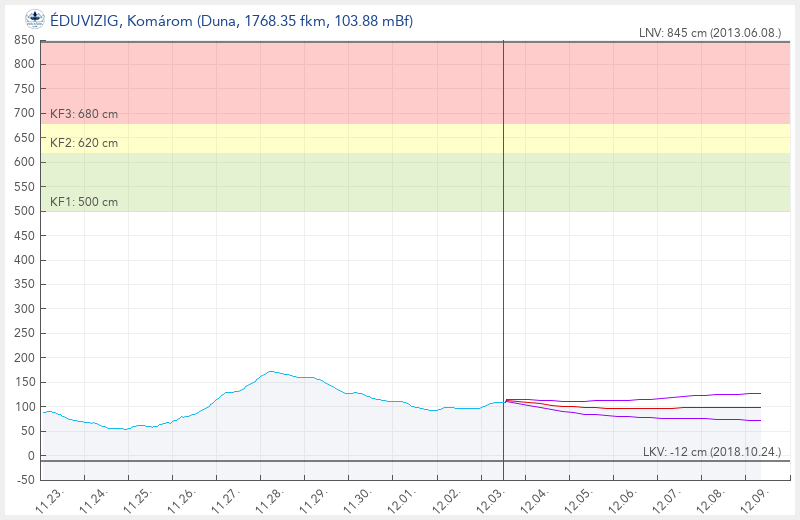Click the KF3: 680 cm threshold label

(84, 114)
